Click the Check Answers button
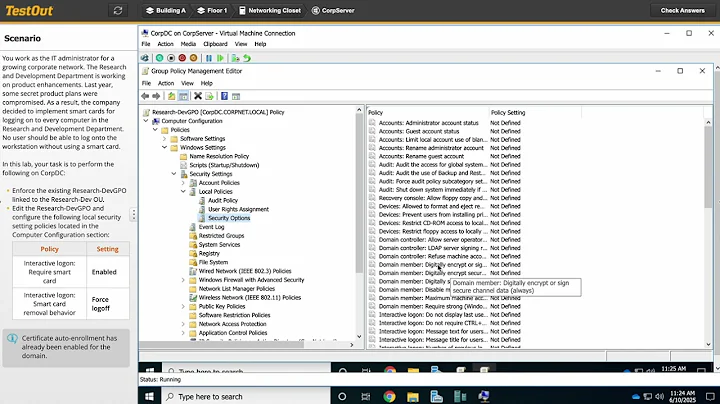Viewport: 720px width, 404px height. coord(682,11)
